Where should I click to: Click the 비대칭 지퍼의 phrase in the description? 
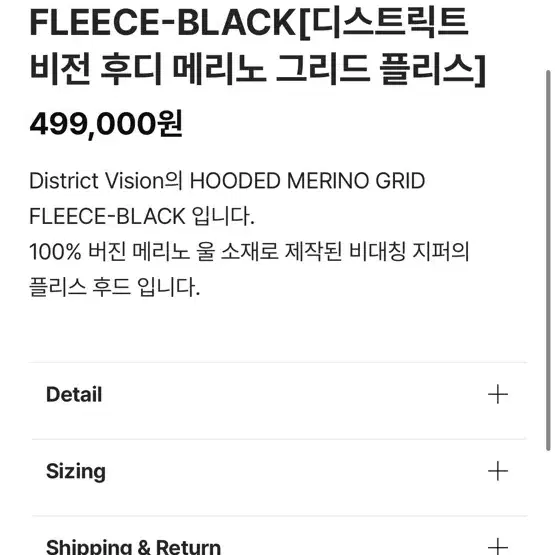(x=409, y=252)
